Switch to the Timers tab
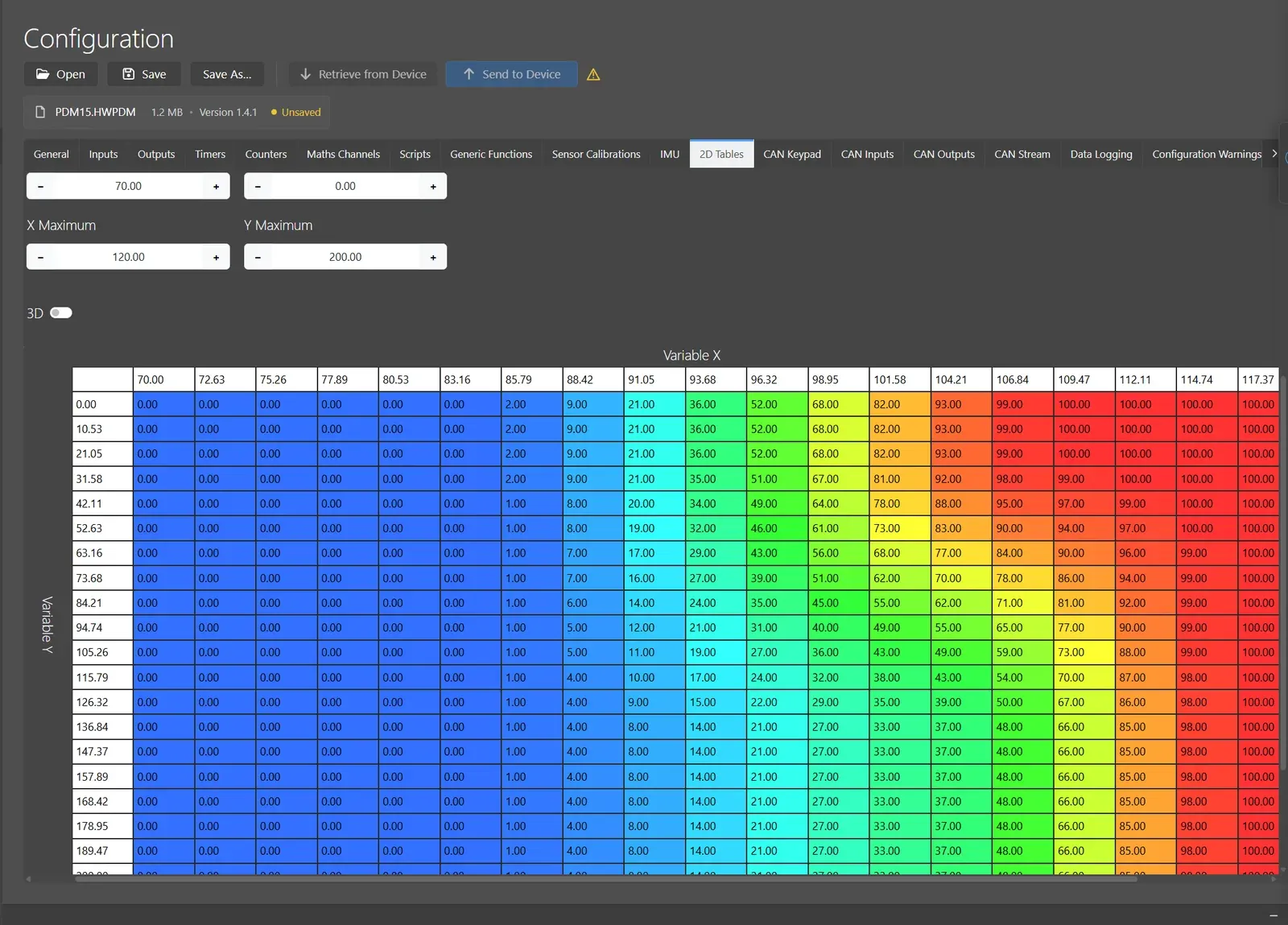 point(210,155)
